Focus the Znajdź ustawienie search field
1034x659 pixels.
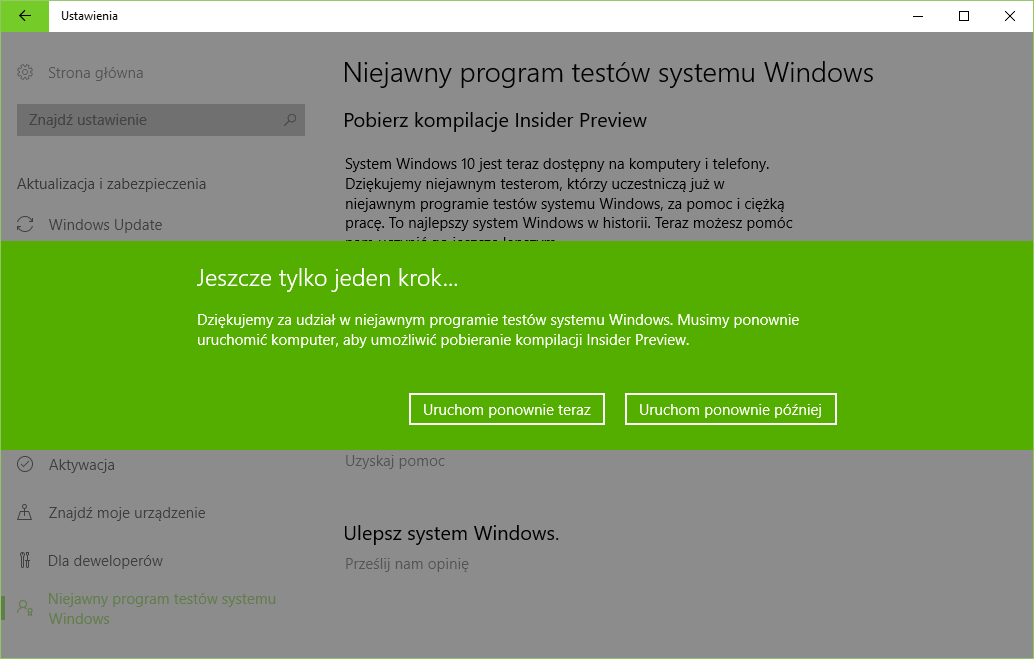(x=161, y=120)
